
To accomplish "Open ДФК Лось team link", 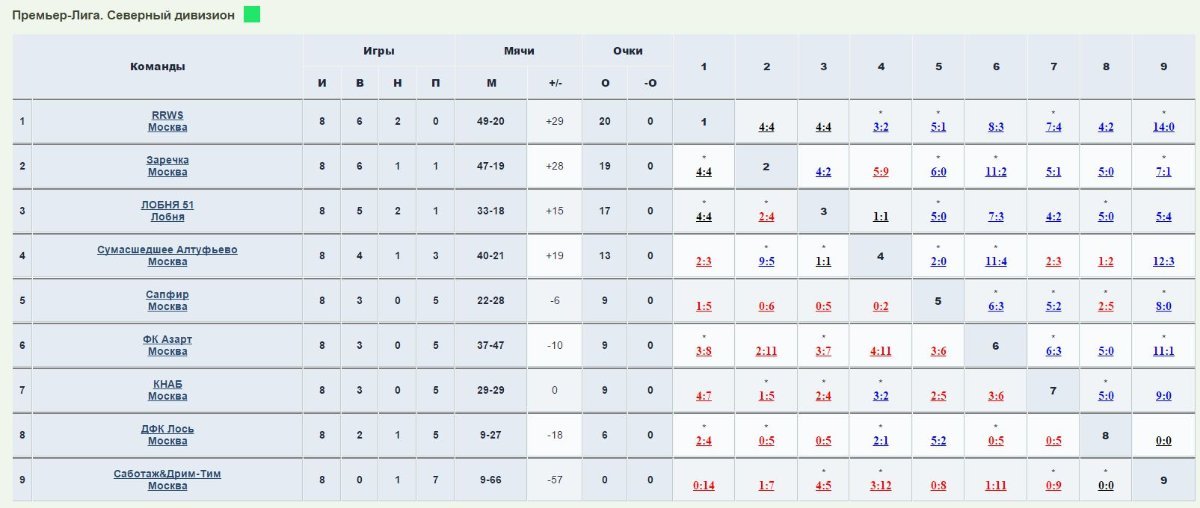I will click(x=167, y=435).
